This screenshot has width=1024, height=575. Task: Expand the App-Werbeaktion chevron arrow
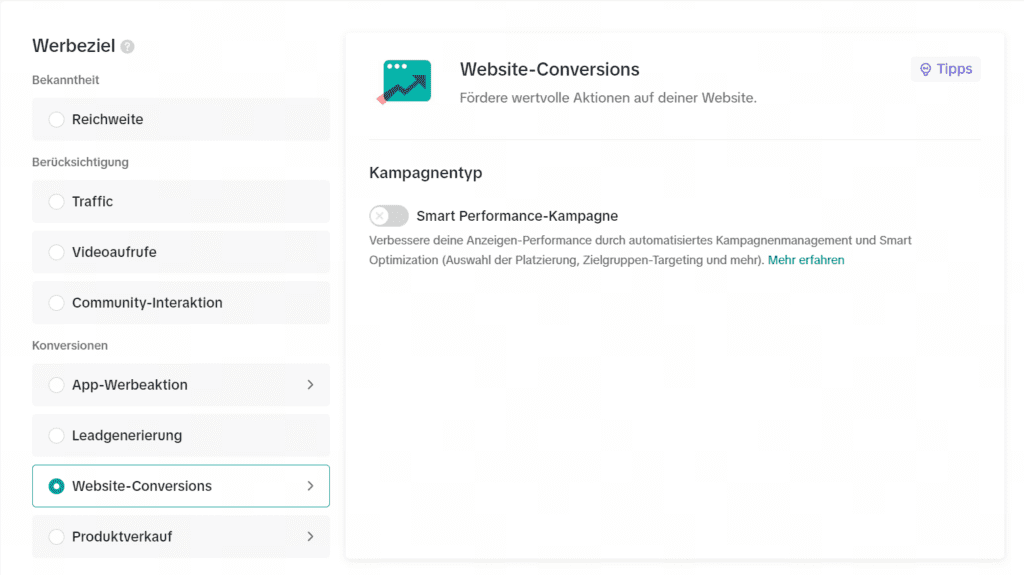coord(310,385)
